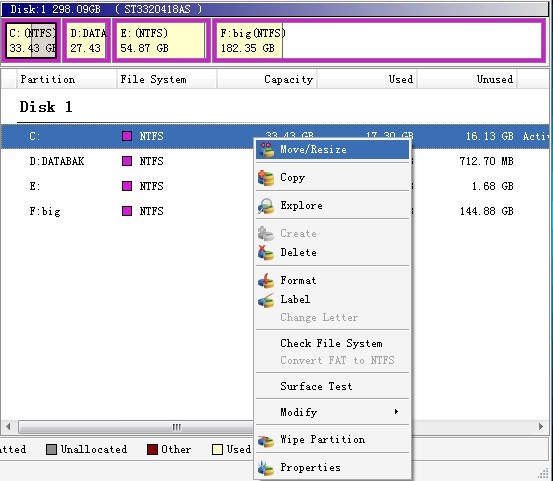The width and height of the screenshot is (553, 481).
Task: Click the Explore magnifier icon
Action: (266, 206)
